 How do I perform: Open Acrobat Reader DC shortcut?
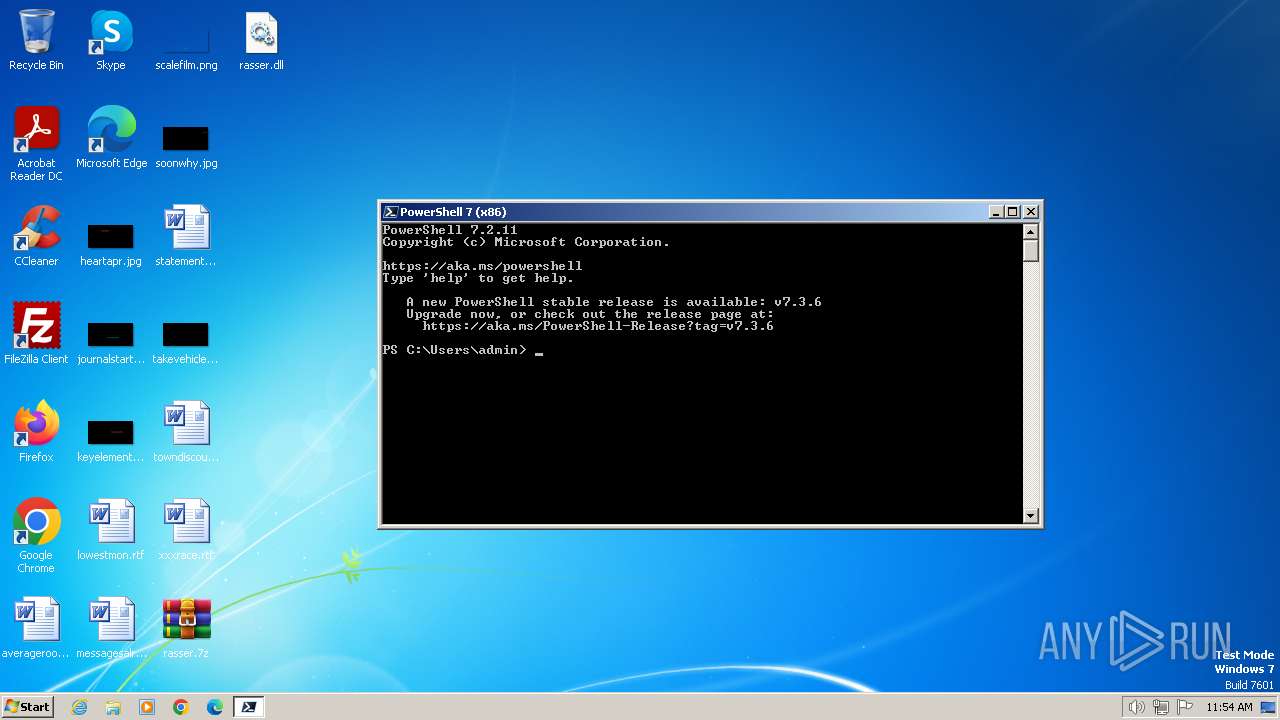(x=36, y=144)
